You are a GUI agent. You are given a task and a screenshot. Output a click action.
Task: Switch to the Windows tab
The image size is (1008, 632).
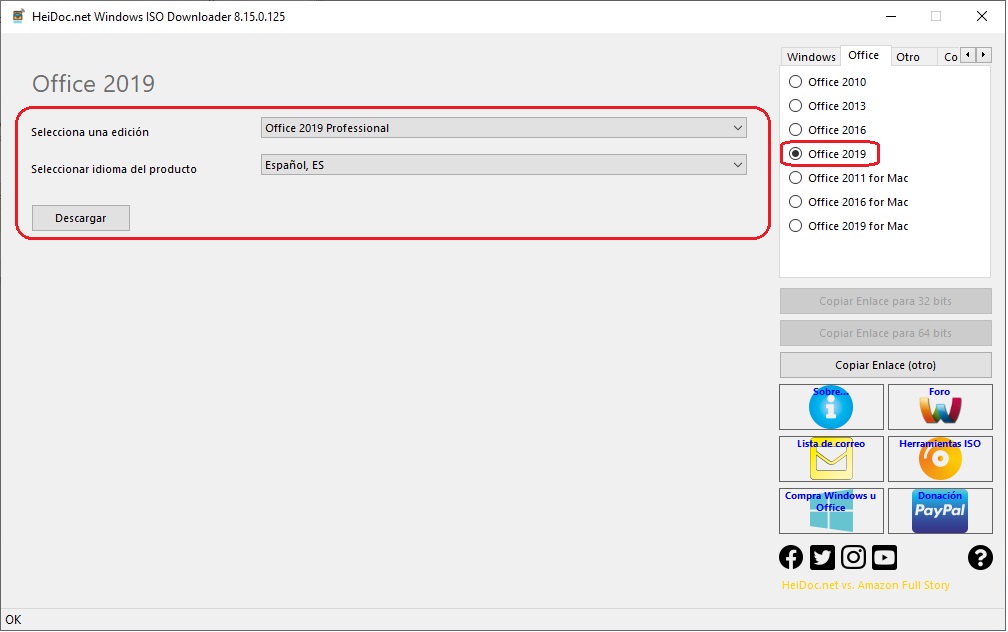(x=810, y=57)
